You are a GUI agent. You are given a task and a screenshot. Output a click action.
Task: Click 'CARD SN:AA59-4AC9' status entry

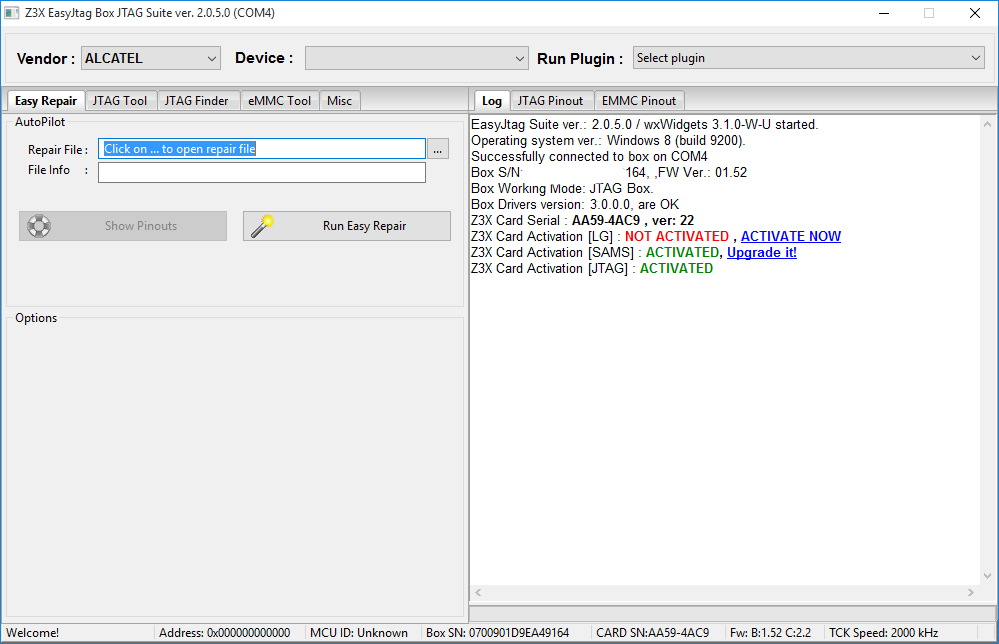652,633
